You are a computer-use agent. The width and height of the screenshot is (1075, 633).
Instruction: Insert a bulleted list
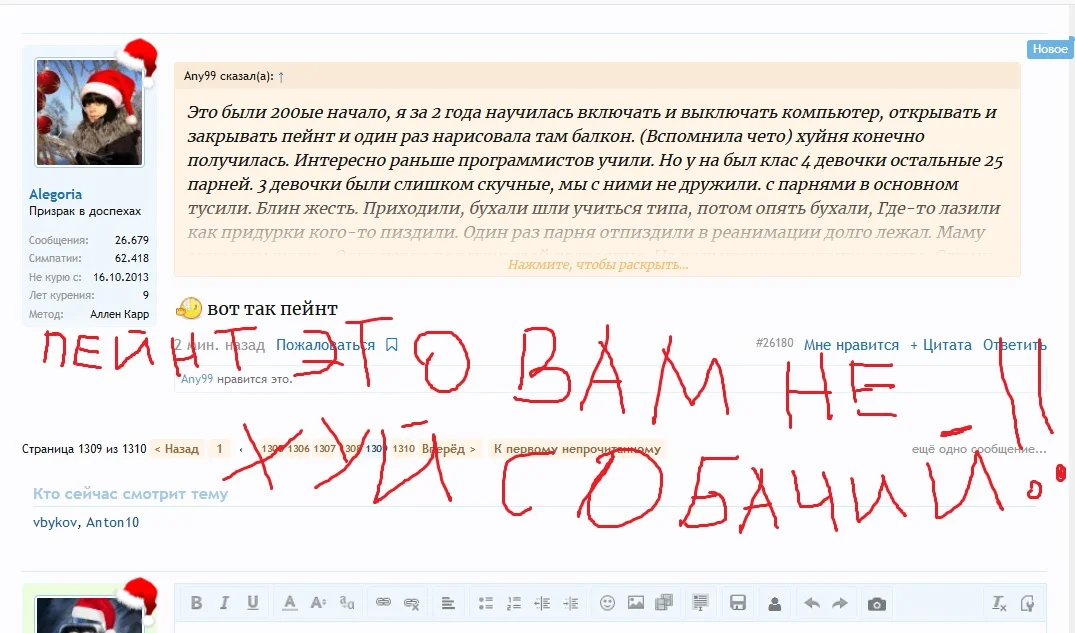click(486, 603)
